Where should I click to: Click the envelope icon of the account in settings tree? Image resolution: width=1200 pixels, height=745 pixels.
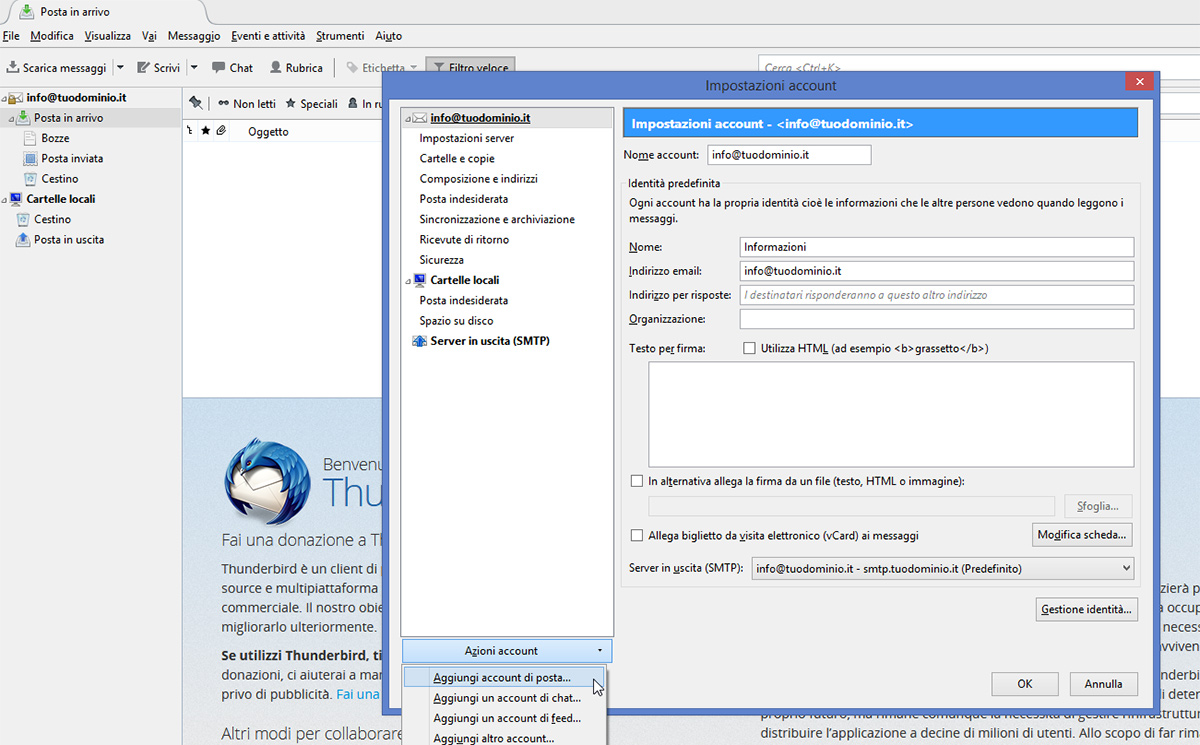(420, 118)
